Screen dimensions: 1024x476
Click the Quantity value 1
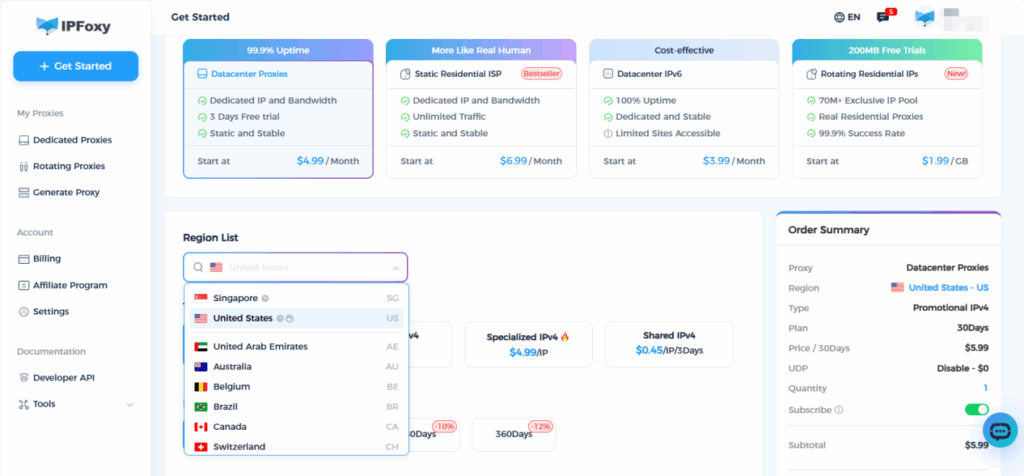tap(985, 389)
